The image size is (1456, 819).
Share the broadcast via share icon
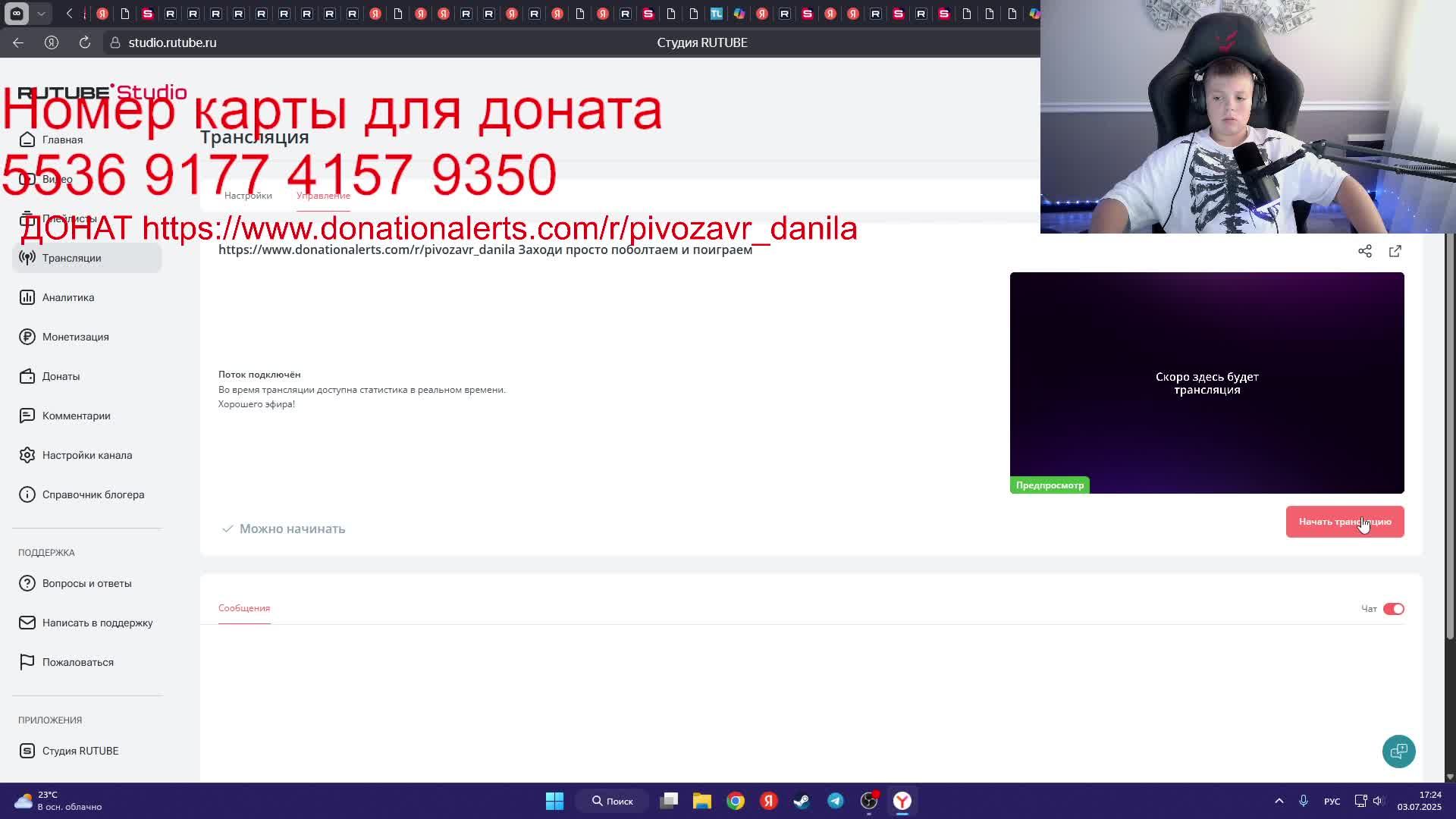(1365, 251)
